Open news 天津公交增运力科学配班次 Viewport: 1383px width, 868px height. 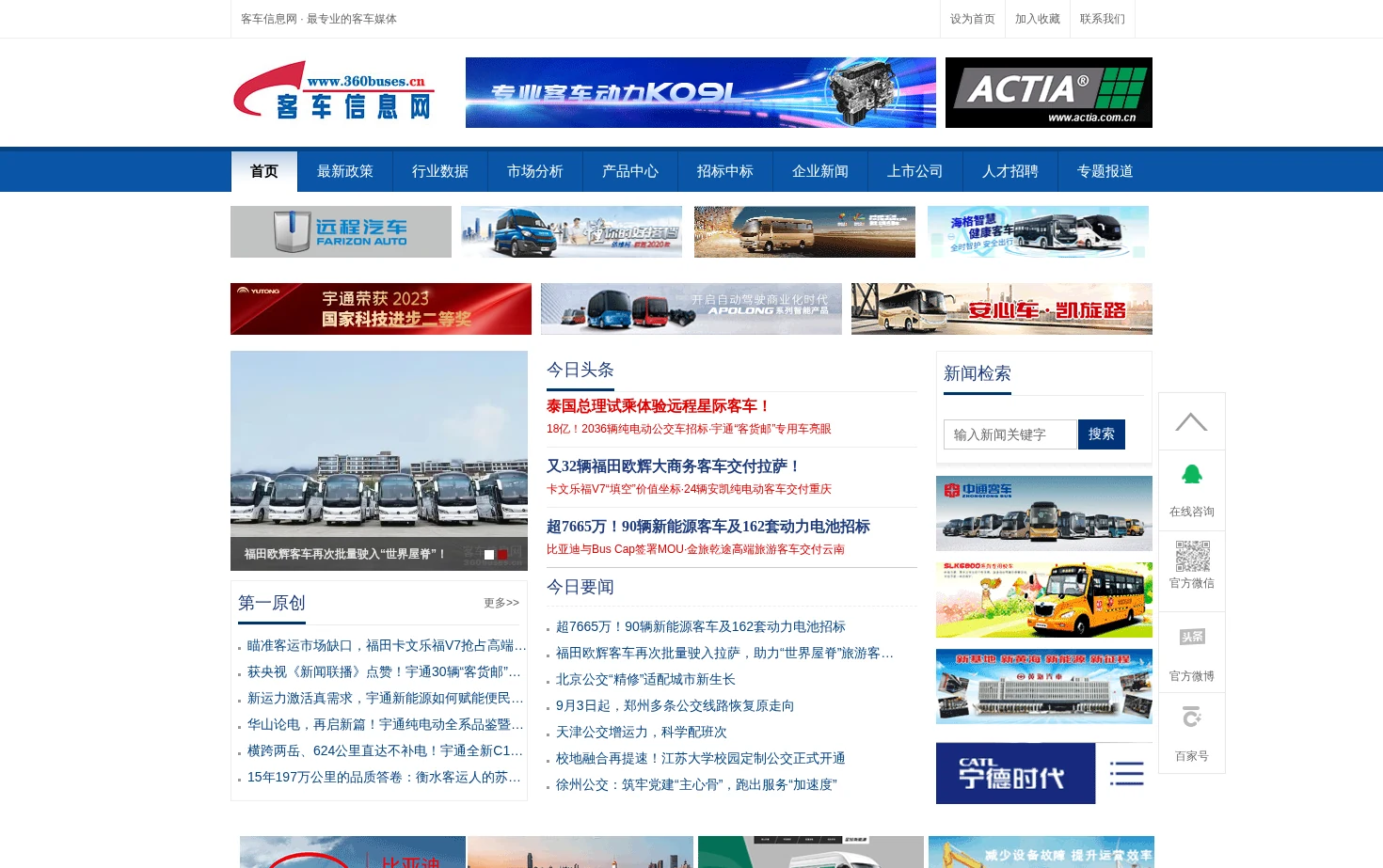click(x=642, y=732)
